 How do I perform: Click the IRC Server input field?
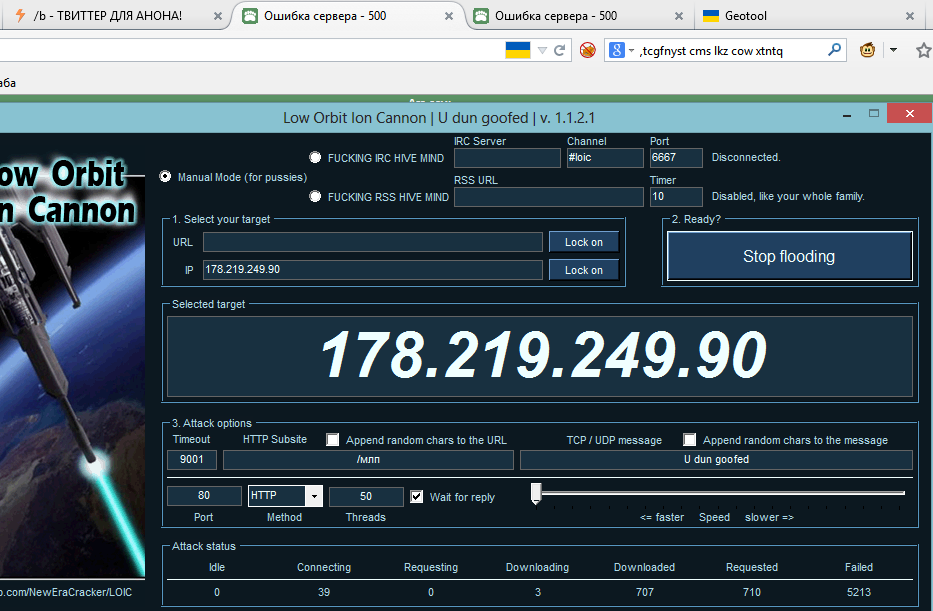507,158
